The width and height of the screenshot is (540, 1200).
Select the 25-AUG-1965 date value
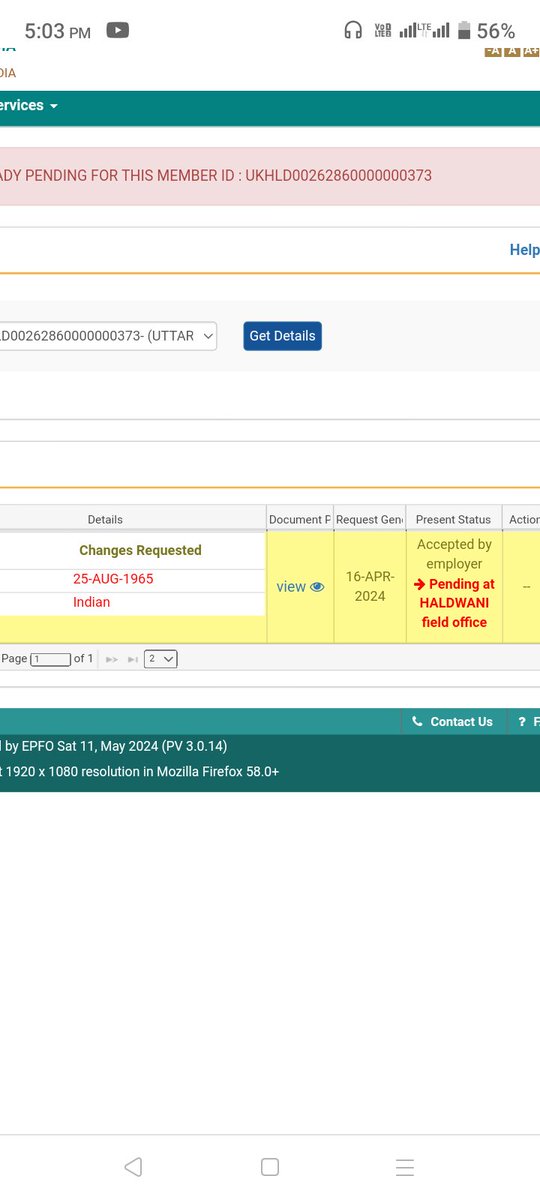coord(113,579)
